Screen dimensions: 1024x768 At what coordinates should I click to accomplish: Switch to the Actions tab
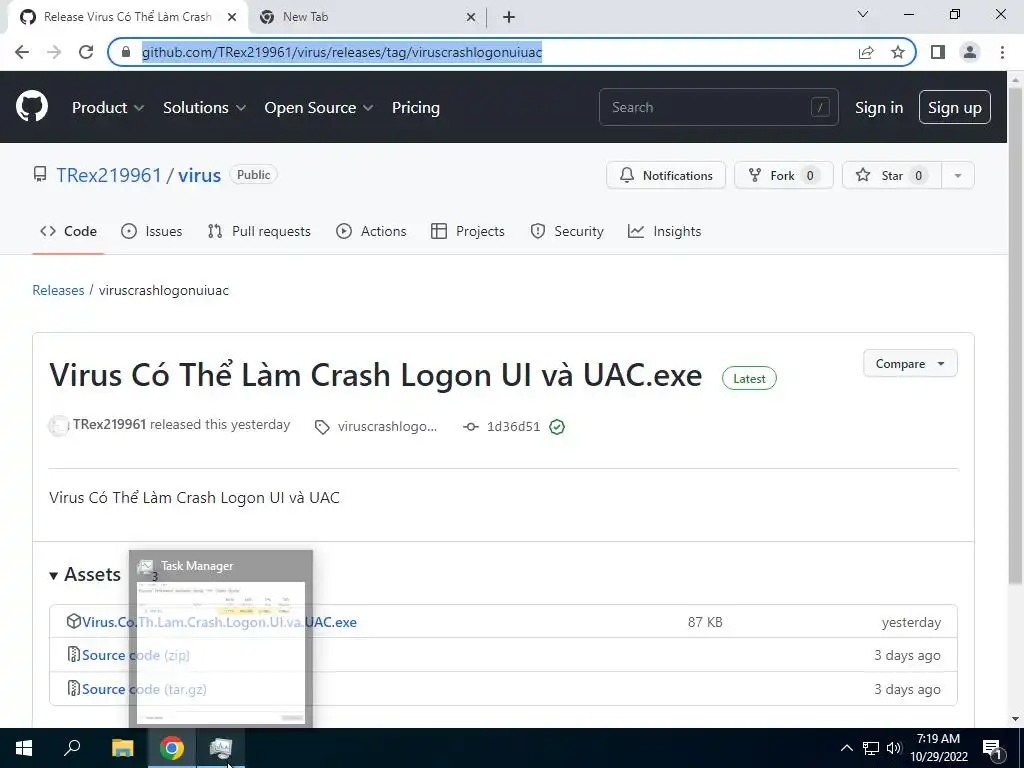[x=371, y=231]
